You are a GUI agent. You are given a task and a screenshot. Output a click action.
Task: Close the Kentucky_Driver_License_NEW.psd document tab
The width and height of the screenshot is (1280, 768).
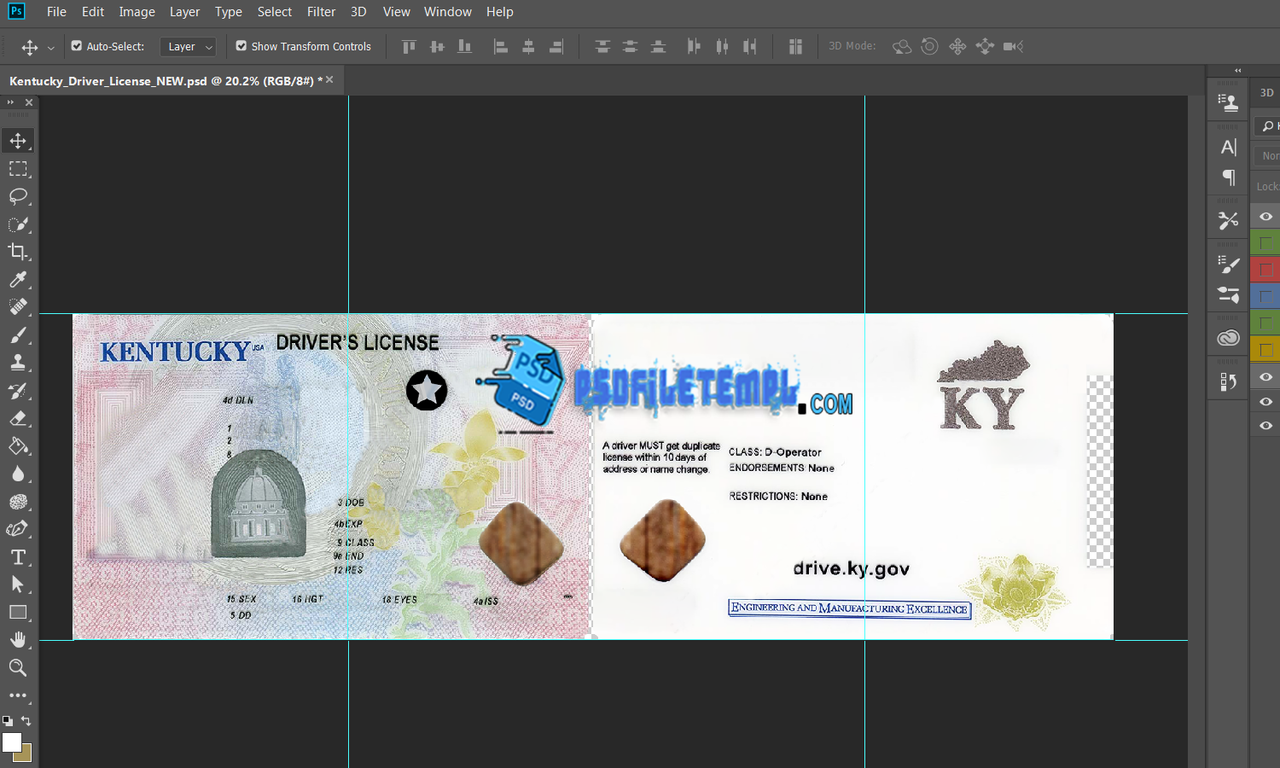[x=330, y=79]
